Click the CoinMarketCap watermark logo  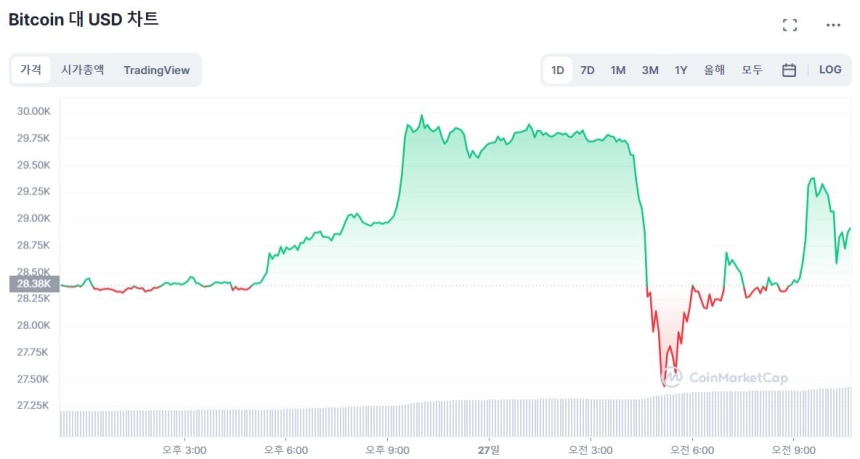[725, 377]
